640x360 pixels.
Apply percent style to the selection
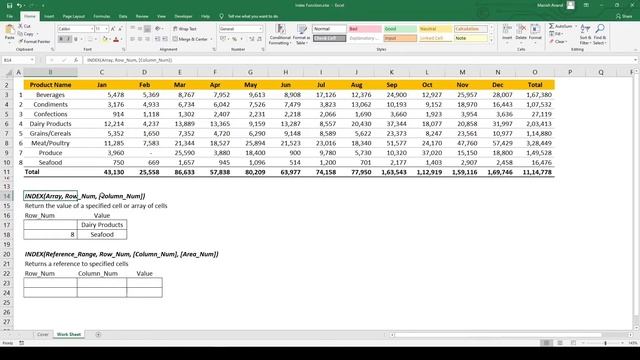[235, 39]
